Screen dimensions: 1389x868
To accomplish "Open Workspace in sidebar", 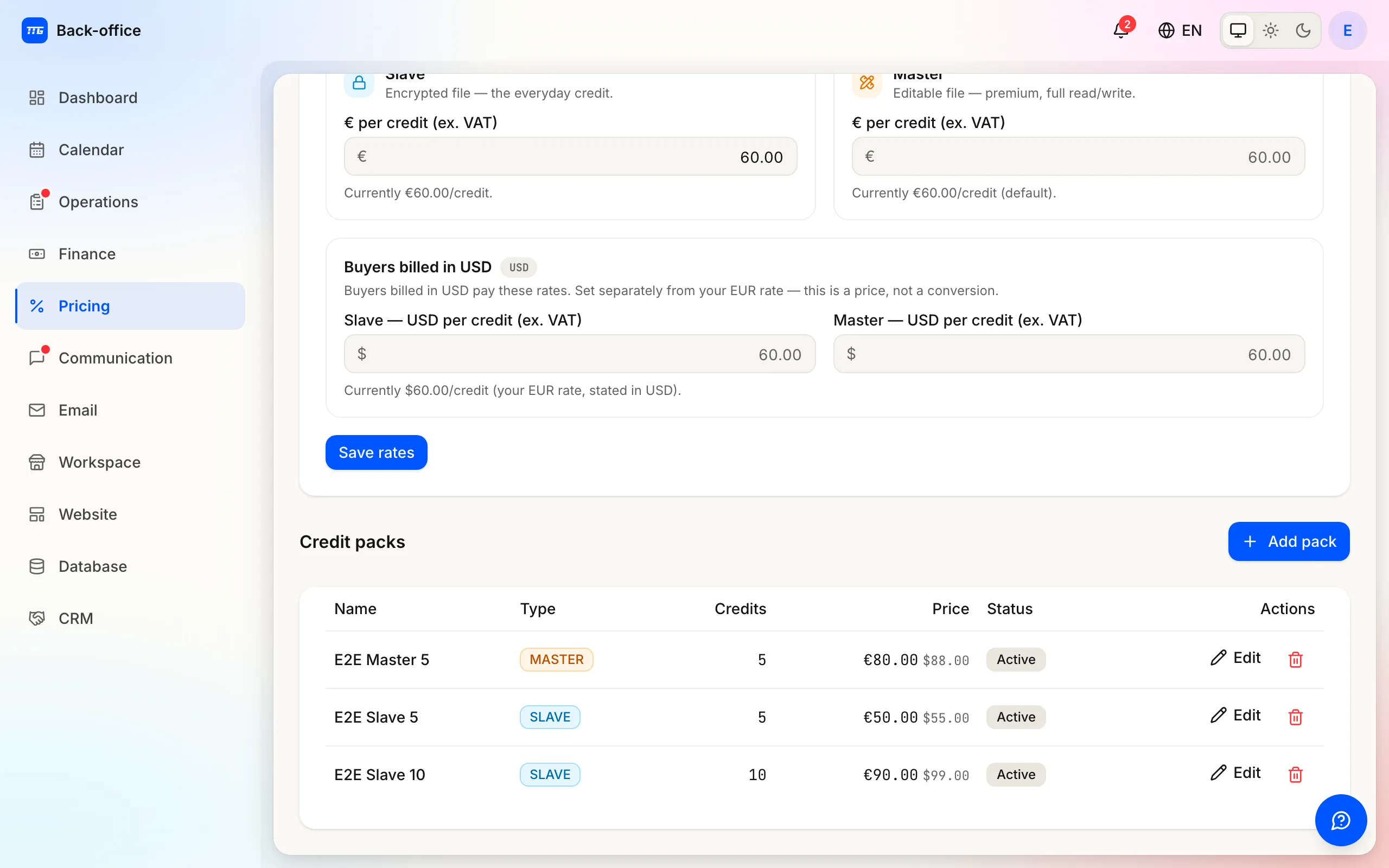I will coord(130,462).
